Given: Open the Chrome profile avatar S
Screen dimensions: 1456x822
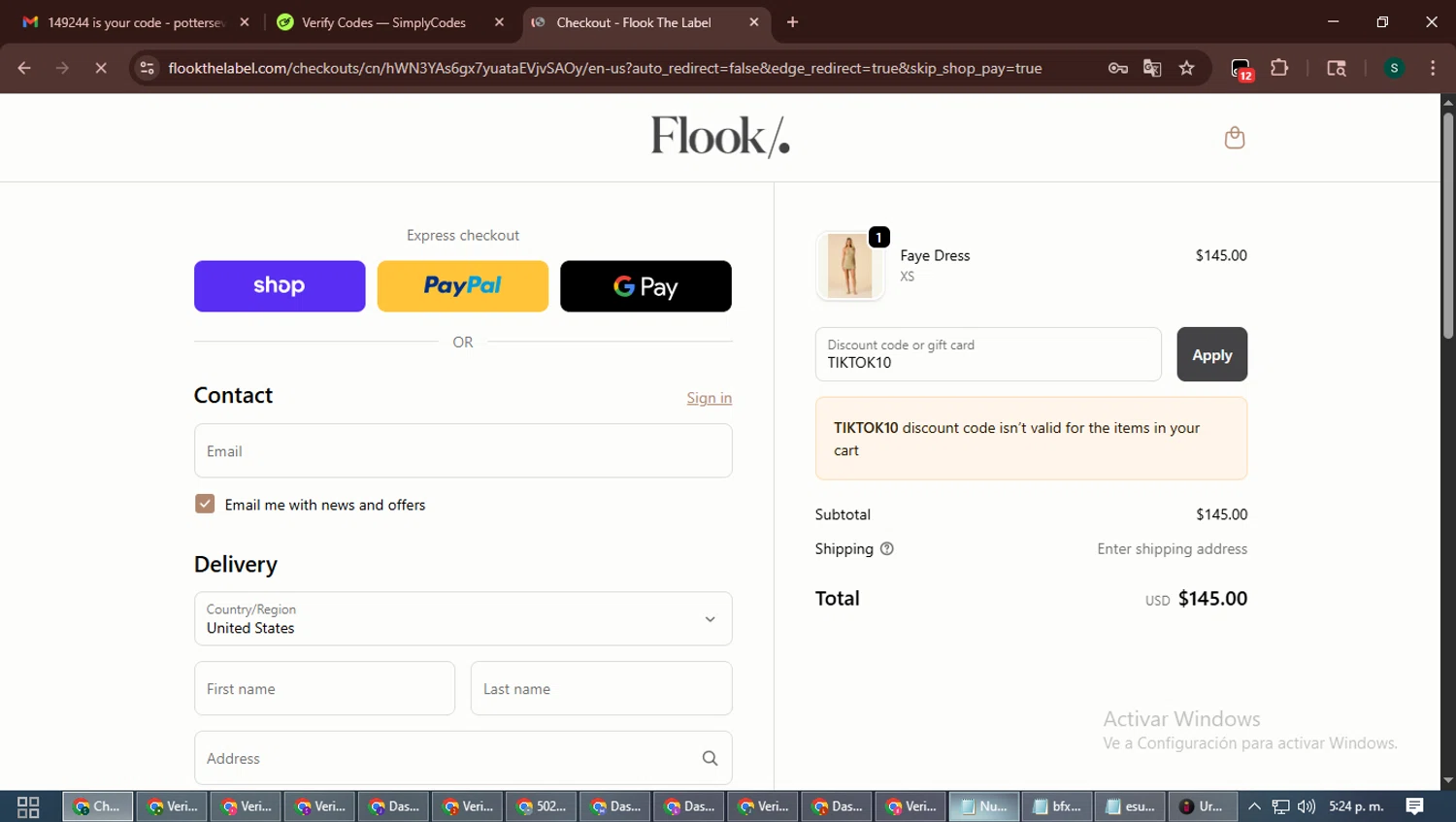Looking at the screenshot, I should coord(1394,68).
